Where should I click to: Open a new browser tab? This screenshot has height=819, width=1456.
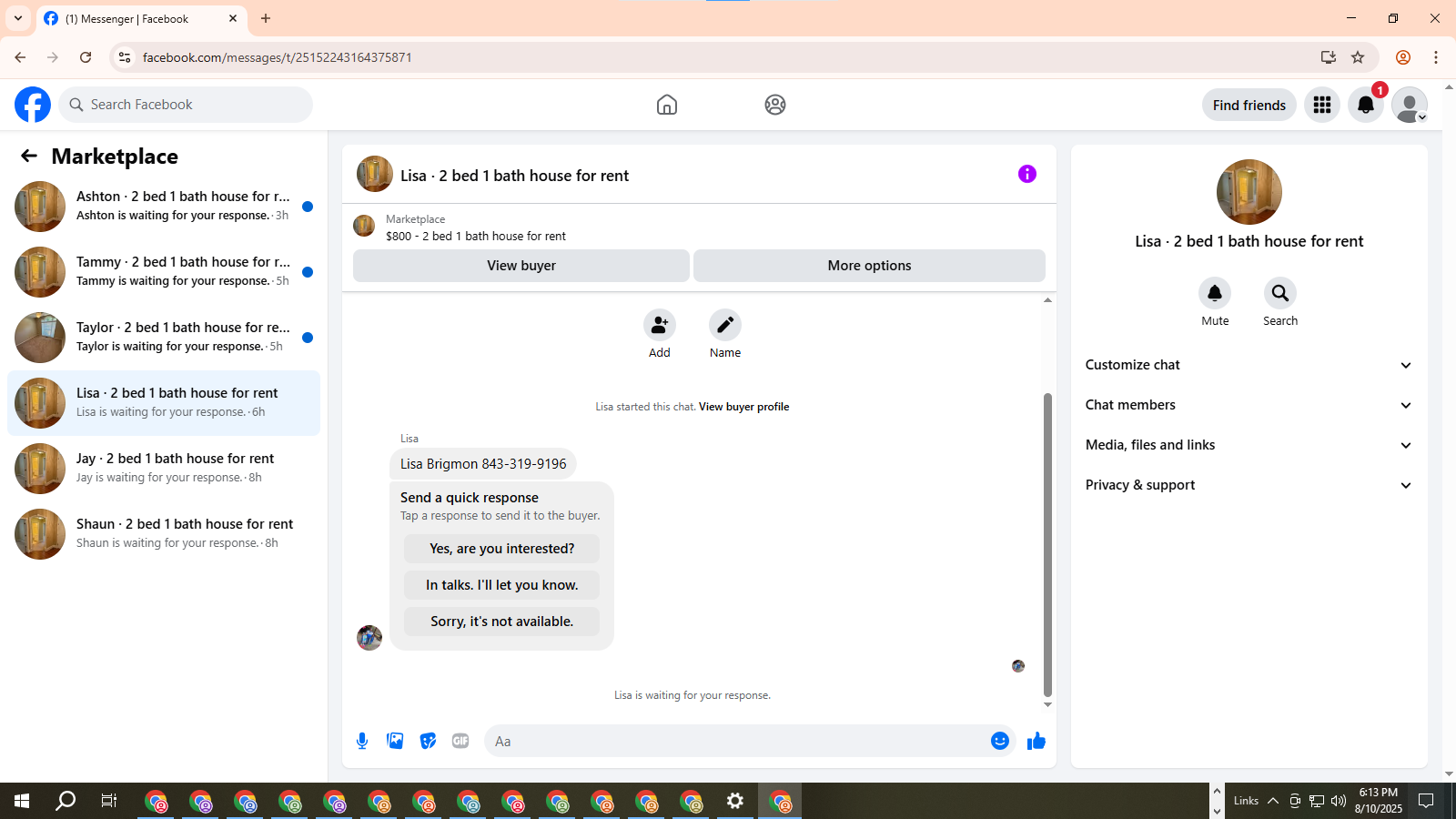click(x=266, y=18)
